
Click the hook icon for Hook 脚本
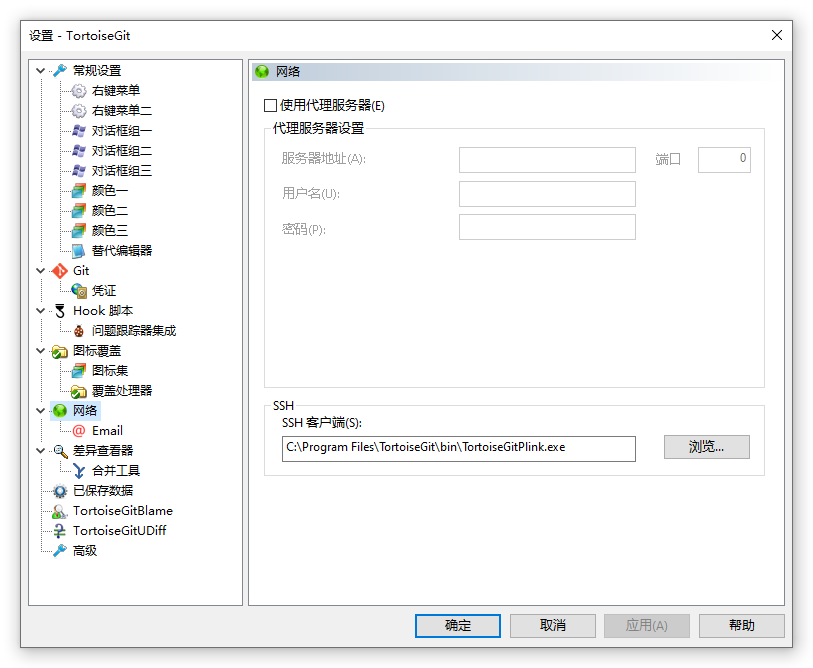60,311
